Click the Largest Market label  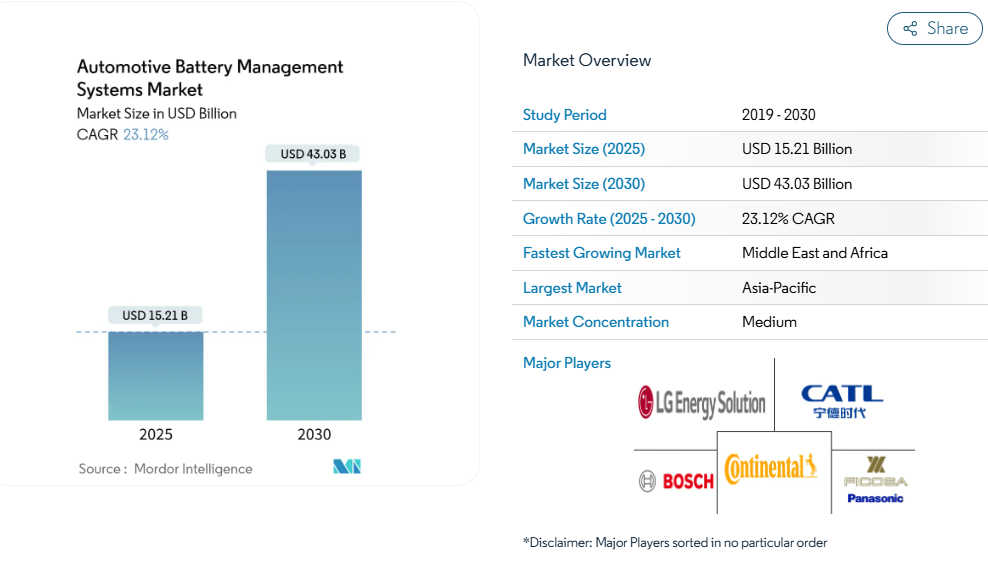point(572,288)
